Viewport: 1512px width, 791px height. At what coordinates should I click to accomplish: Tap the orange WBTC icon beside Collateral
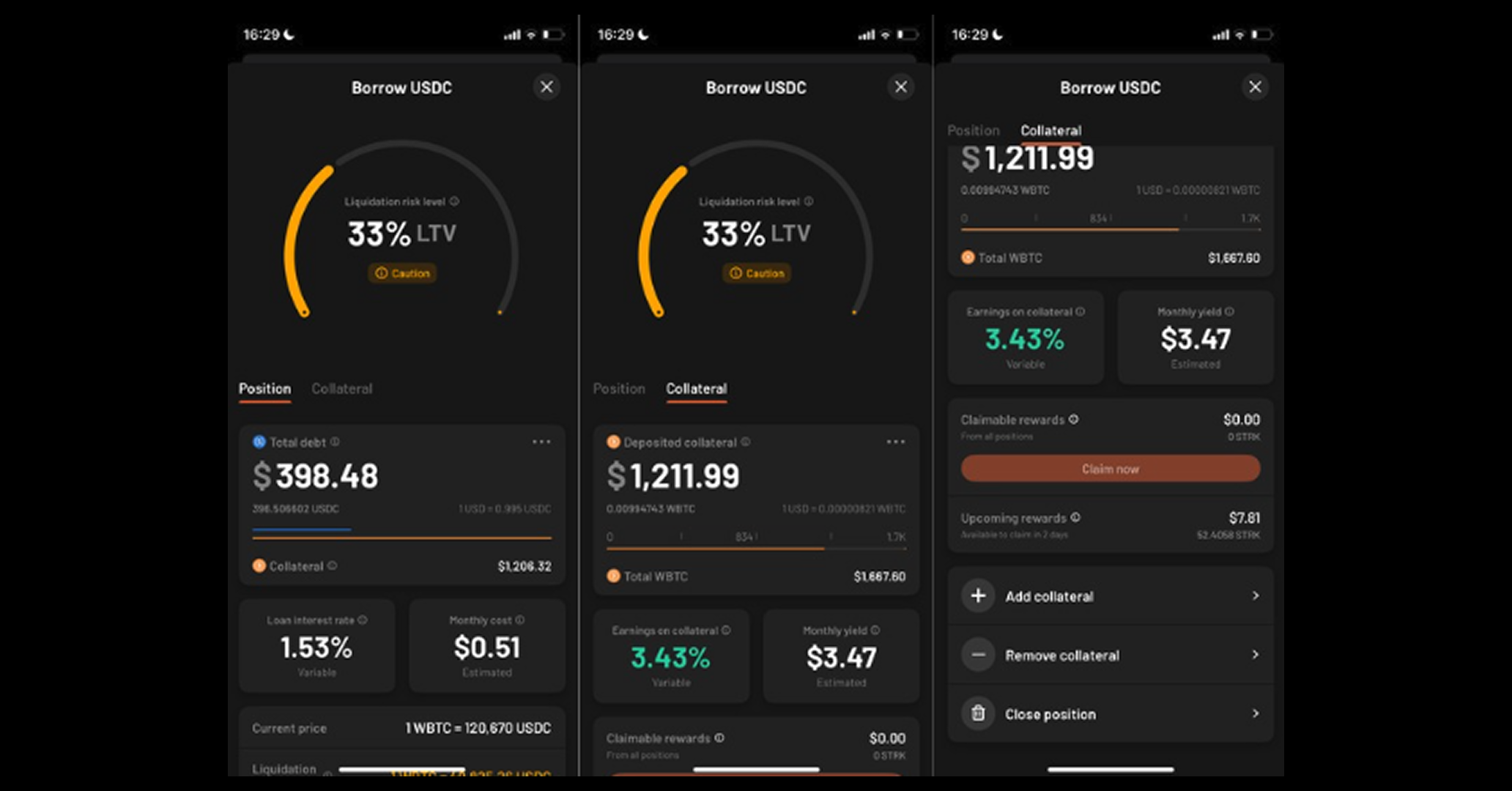(x=259, y=565)
